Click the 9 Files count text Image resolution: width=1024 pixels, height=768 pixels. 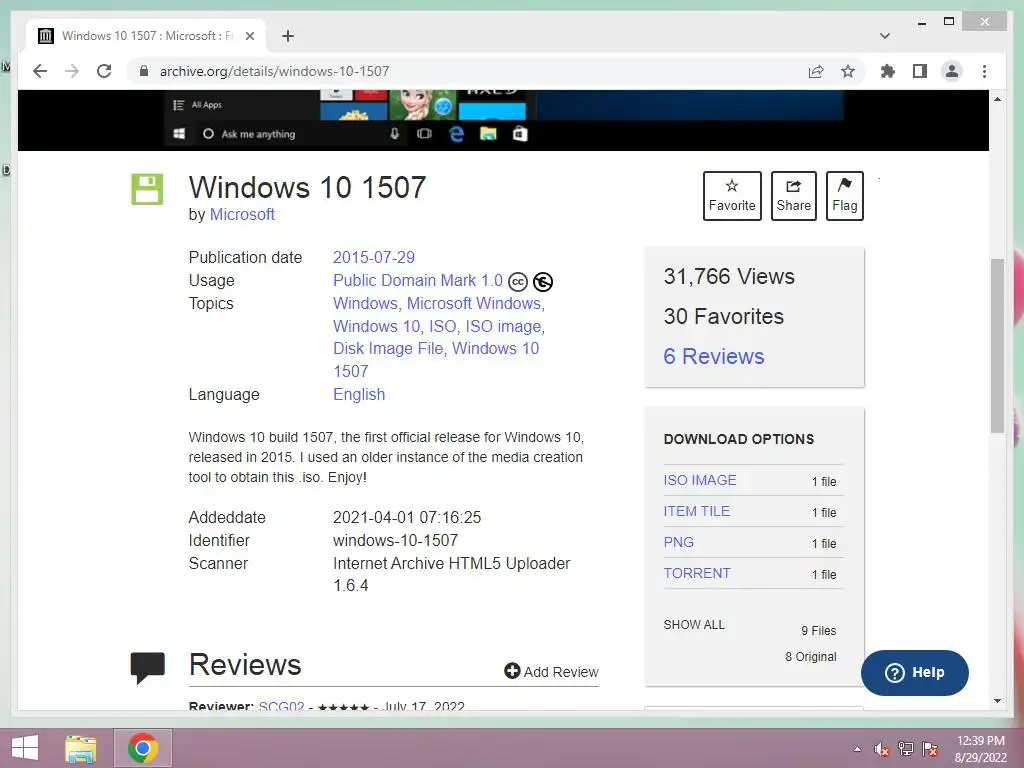tap(818, 630)
